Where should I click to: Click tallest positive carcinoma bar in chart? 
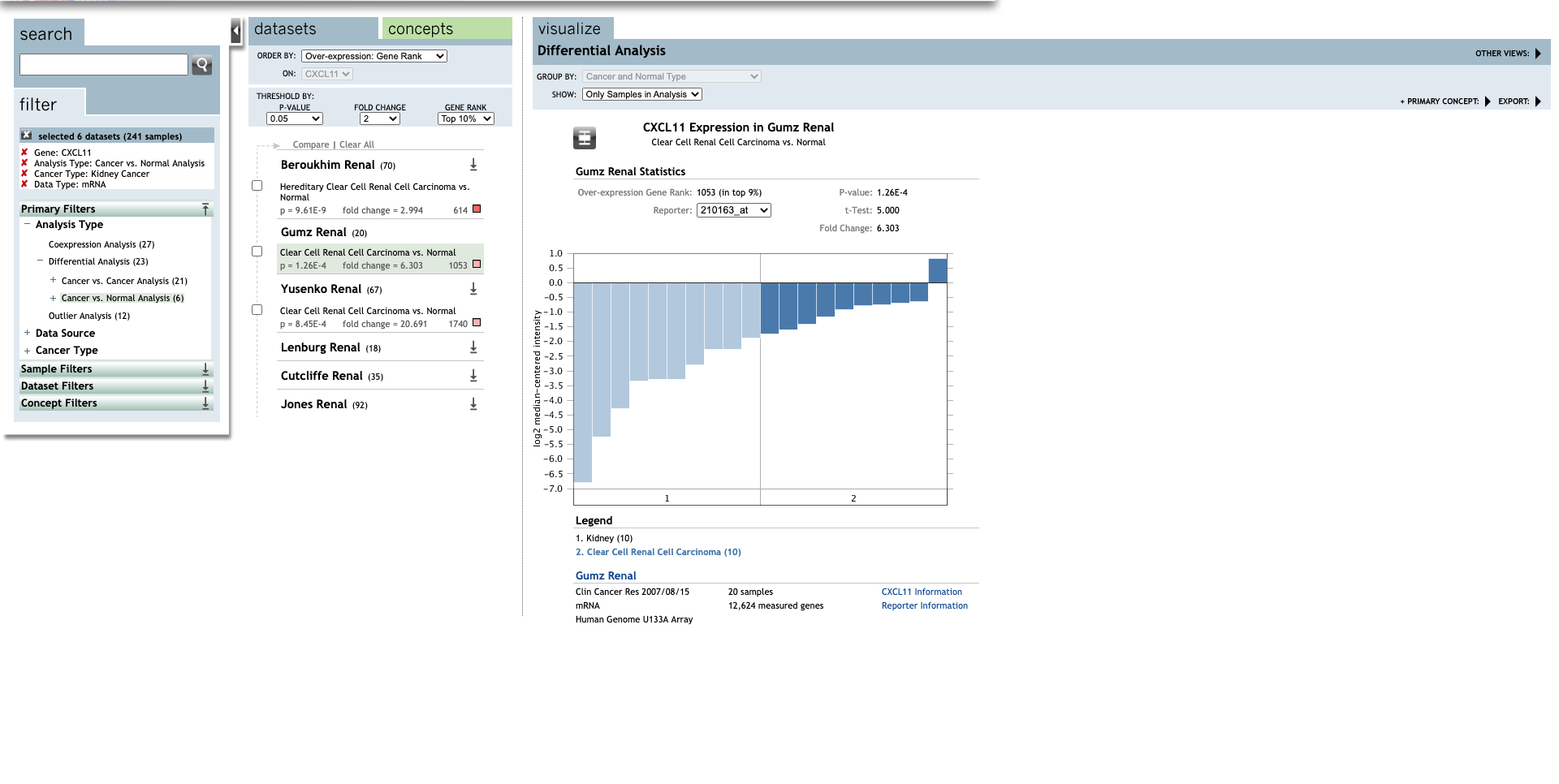coord(937,270)
